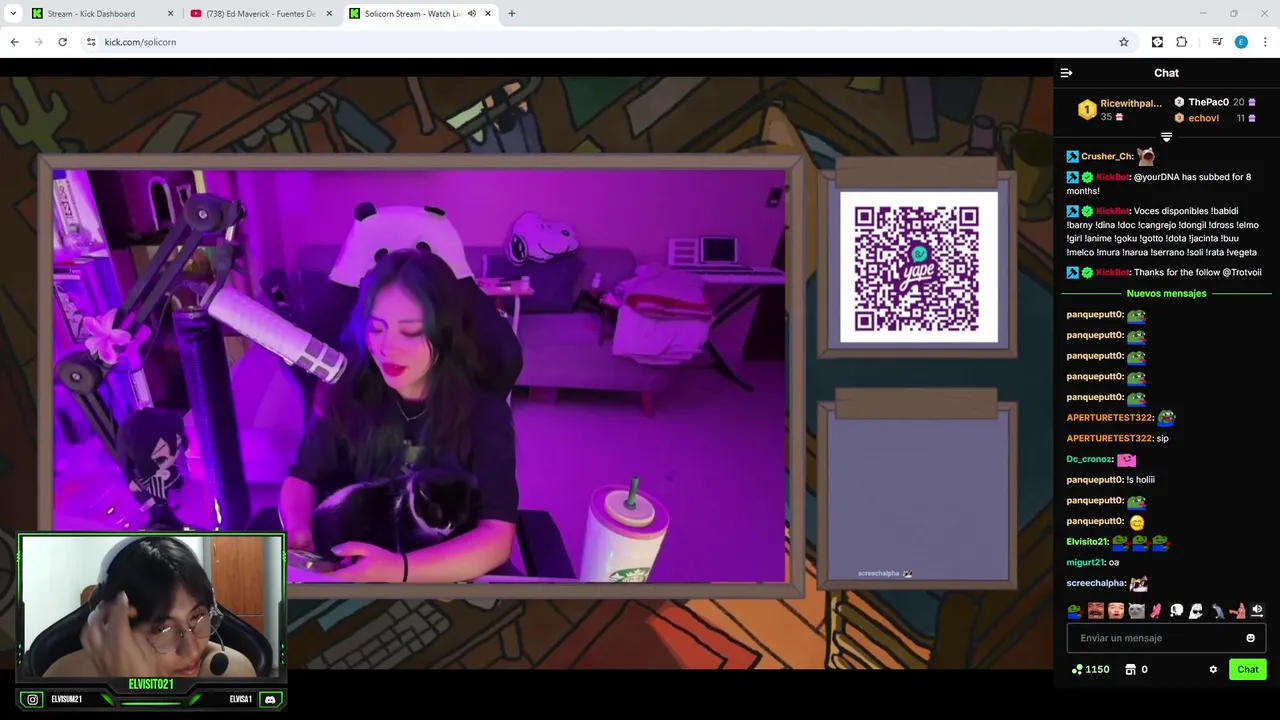Click Crusher_Ch username in chat
The height and width of the screenshot is (720, 1280).
1107,156
